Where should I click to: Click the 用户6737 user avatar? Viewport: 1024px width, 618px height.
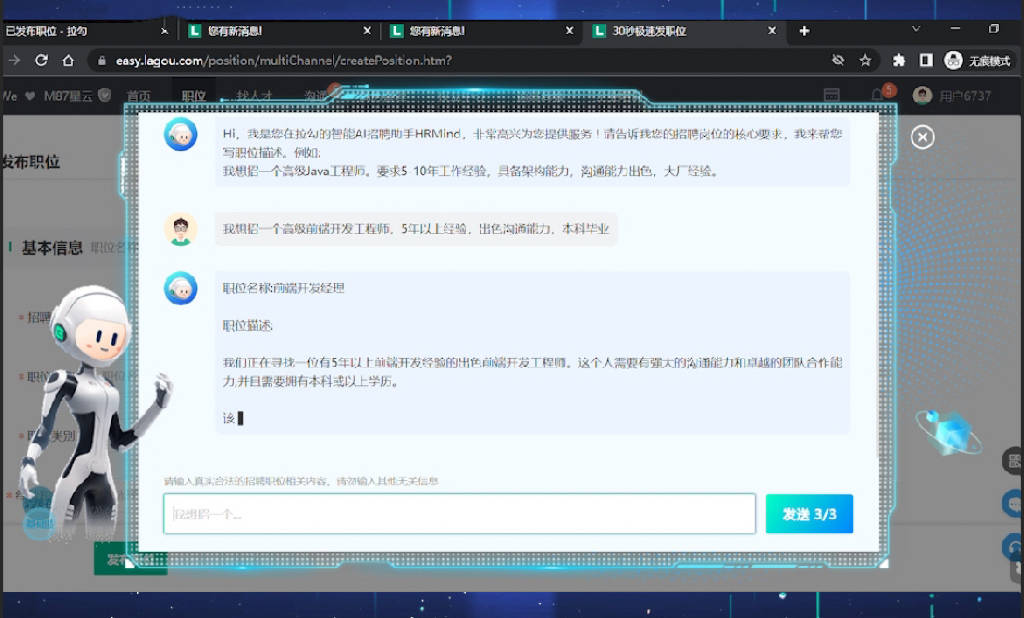(x=922, y=96)
